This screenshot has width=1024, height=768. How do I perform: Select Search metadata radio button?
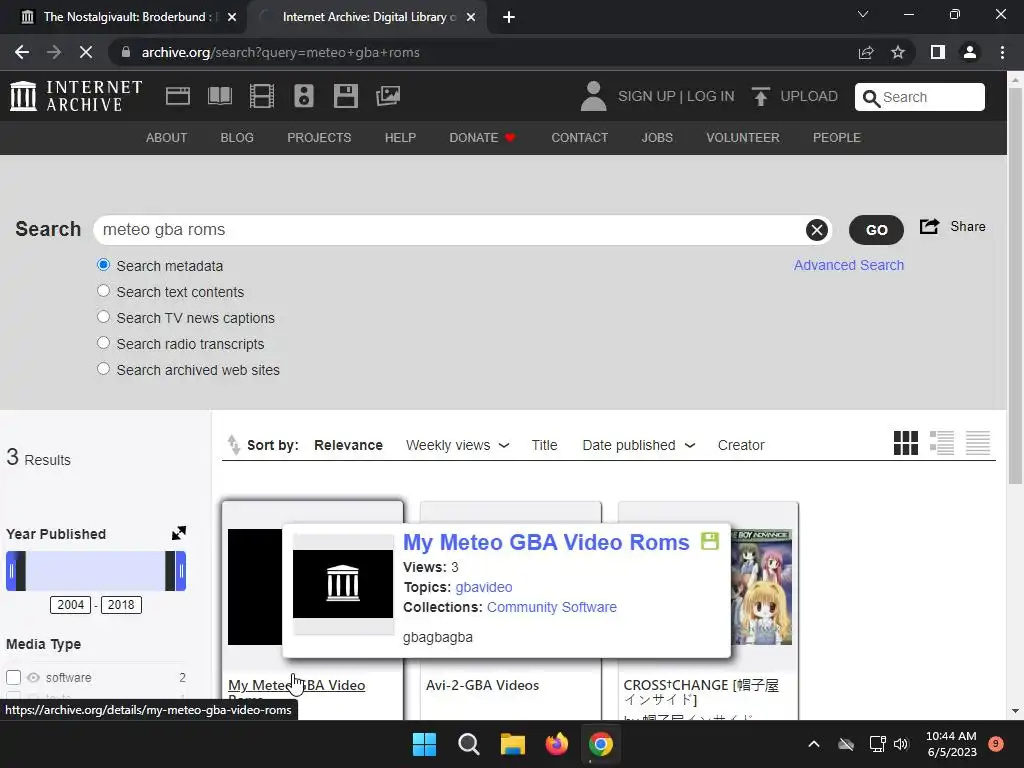(x=103, y=265)
